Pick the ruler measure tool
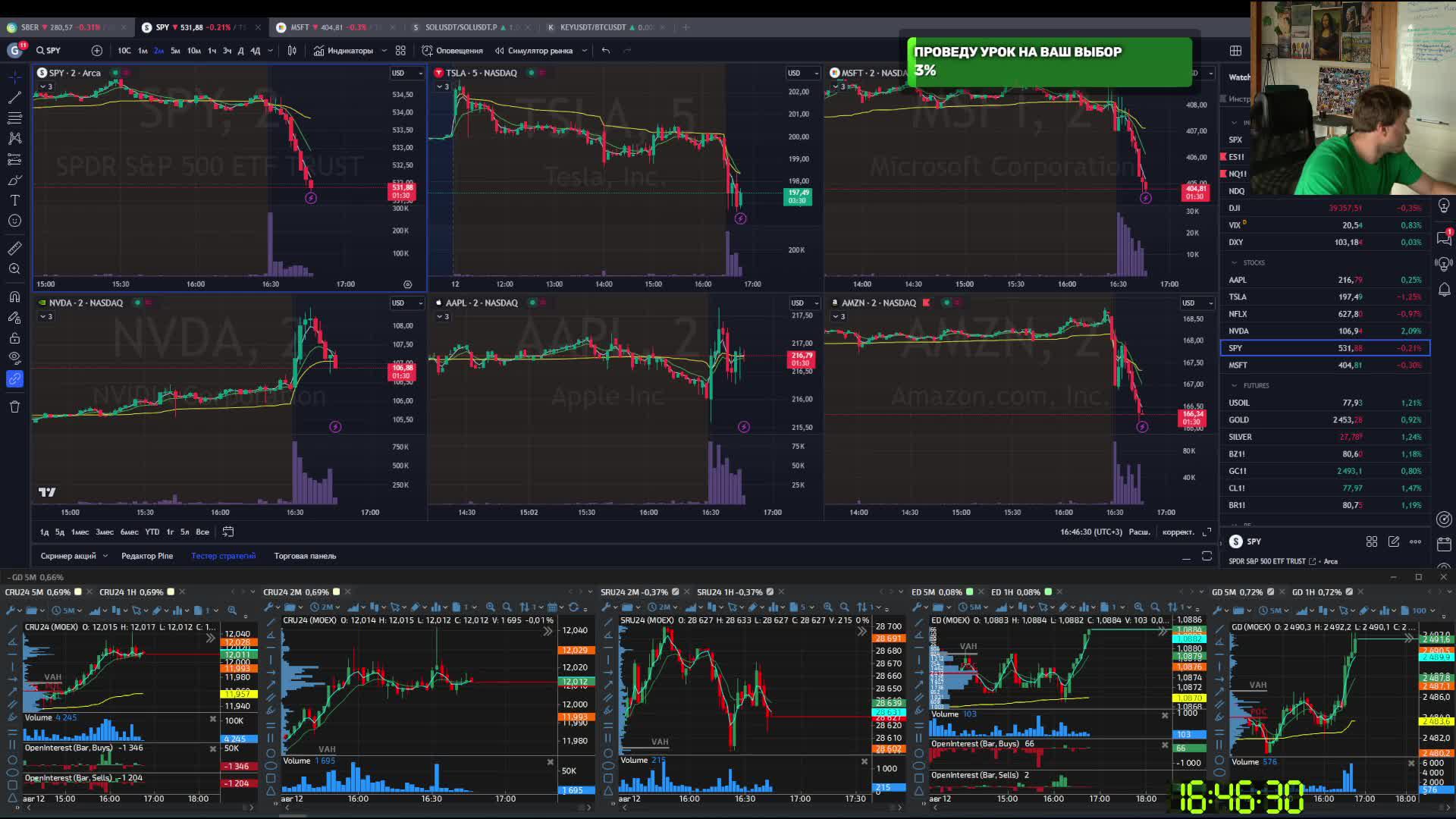The height and width of the screenshot is (819, 1456). click(14, 249)
